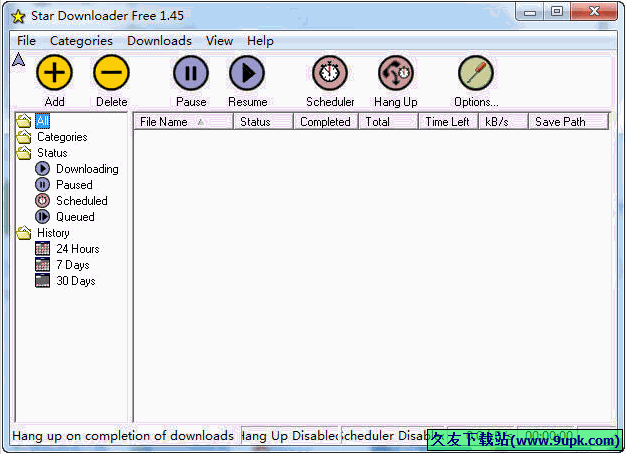Click the triangle icon left of the toolbar
Viewport: 626px width, 454px height.
(x=18, y=59)
